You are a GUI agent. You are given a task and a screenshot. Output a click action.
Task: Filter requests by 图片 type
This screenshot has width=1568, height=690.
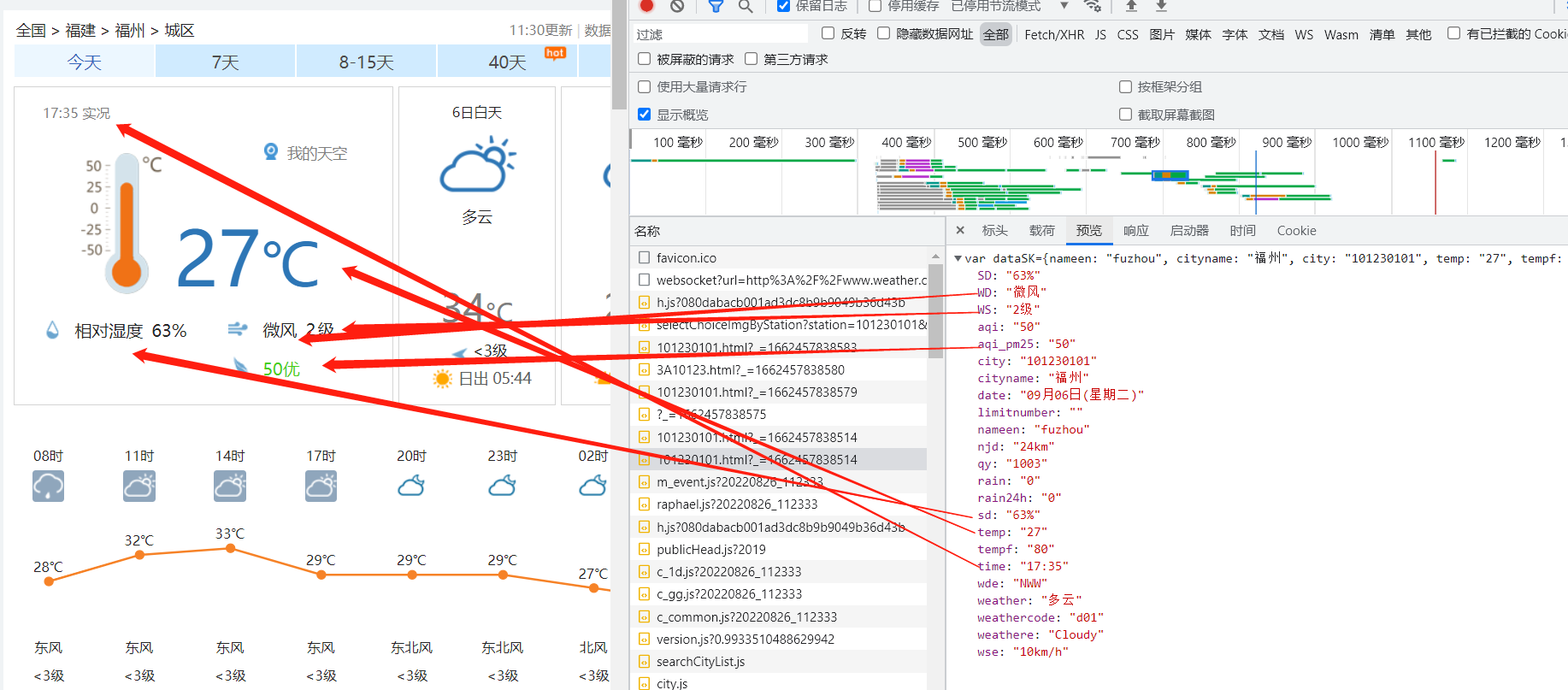click(x=1162, y=34)
